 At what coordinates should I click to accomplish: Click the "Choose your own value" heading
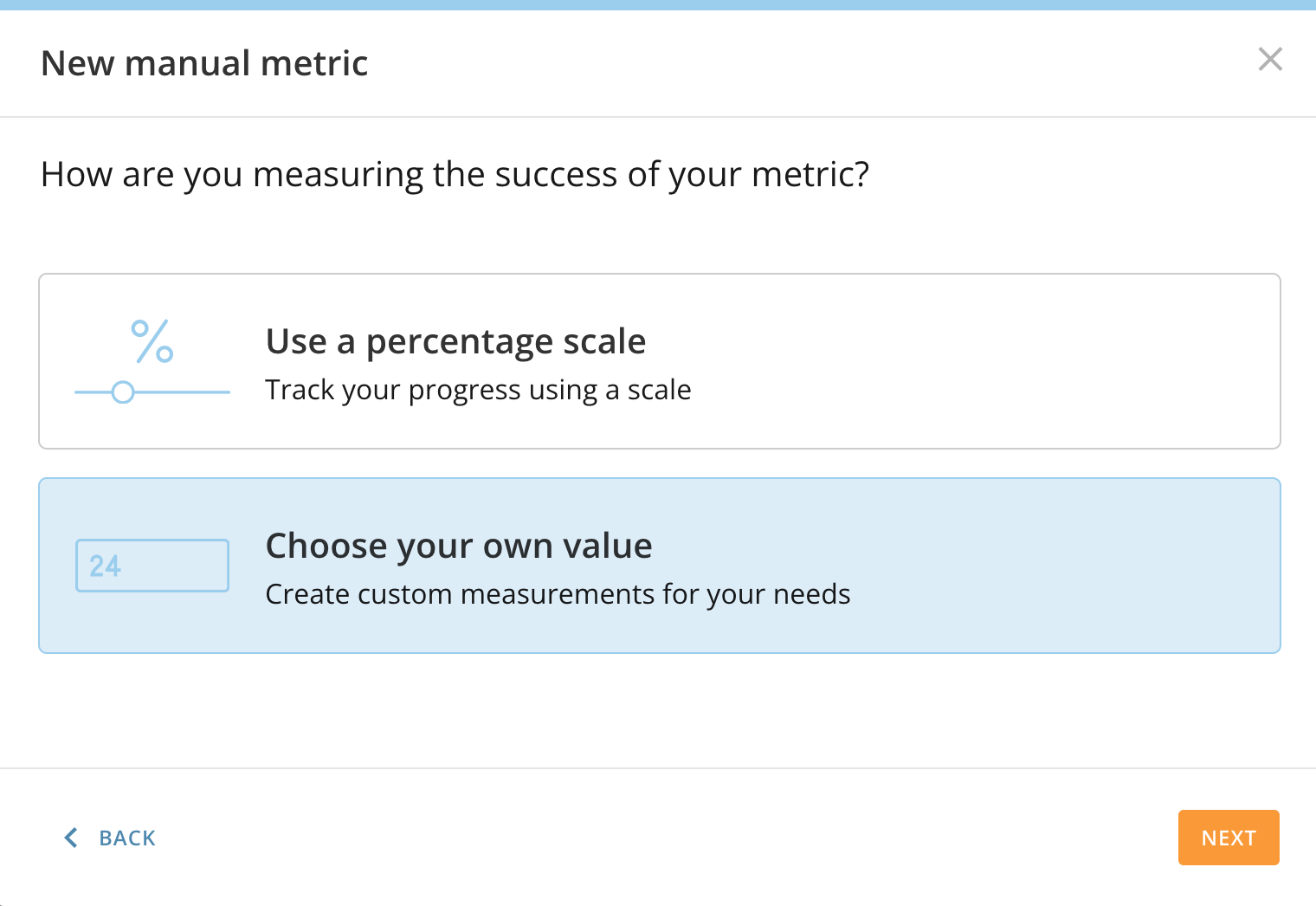(x=459, y=546)
